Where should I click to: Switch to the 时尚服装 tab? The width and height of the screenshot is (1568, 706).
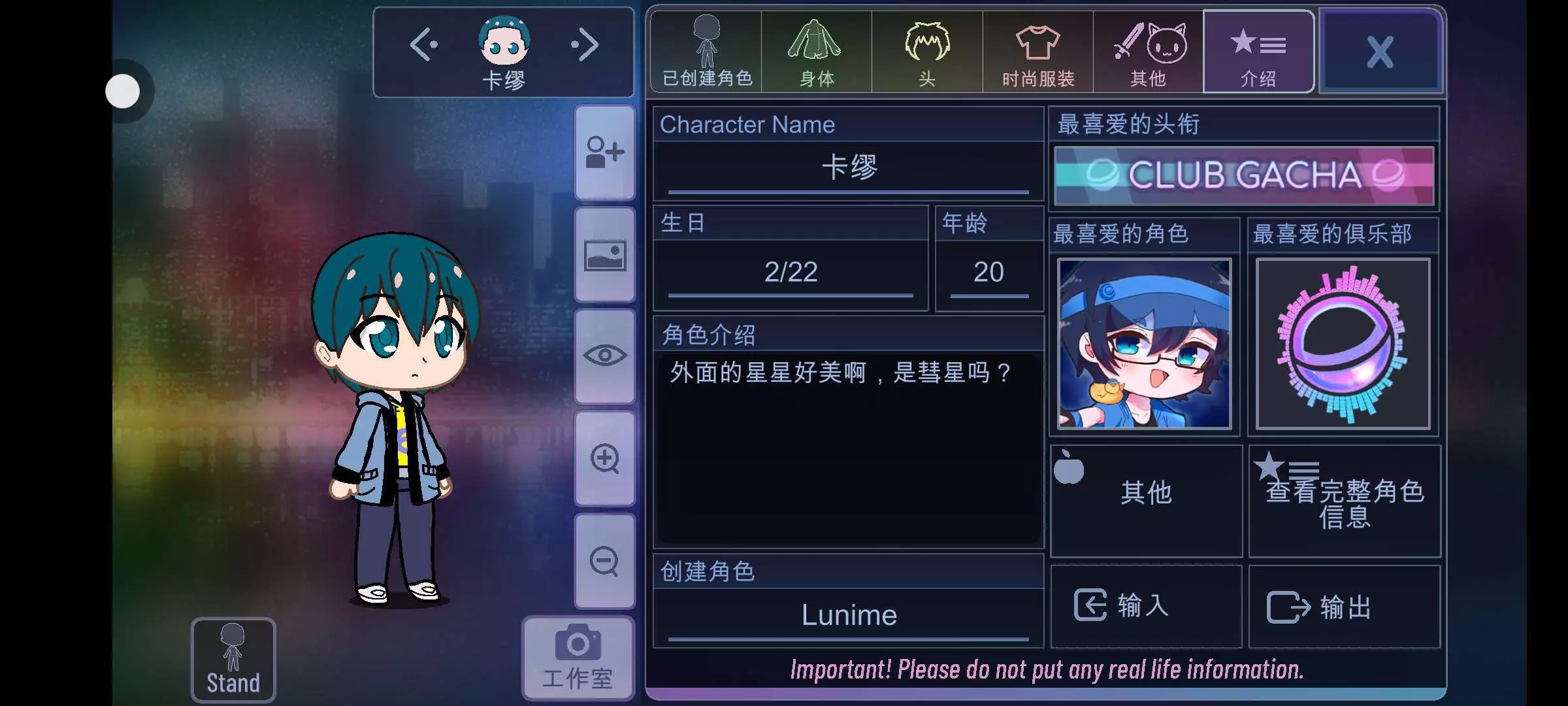1038,52
